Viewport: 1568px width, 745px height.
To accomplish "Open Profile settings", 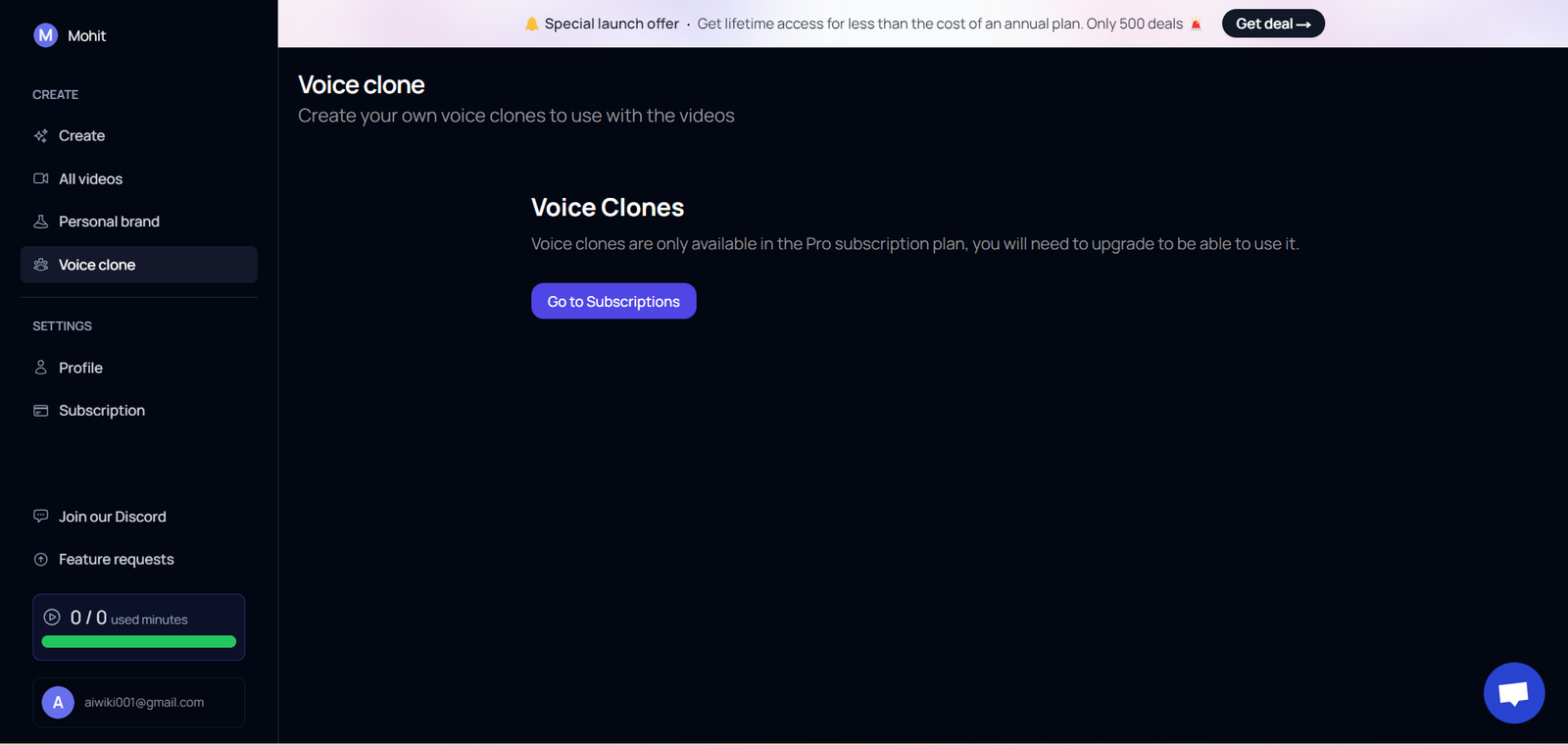I will [139, 368].
